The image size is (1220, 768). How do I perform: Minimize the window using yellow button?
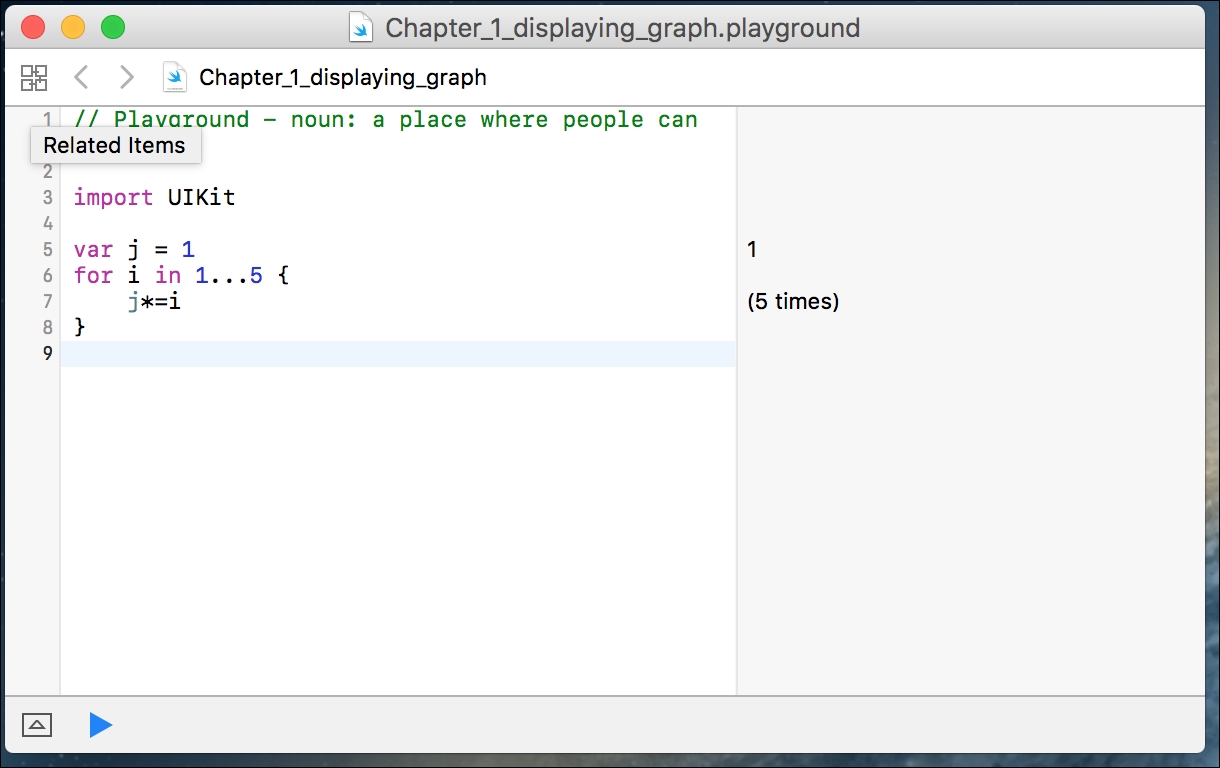pyautogui.click(x=73, y=28)
